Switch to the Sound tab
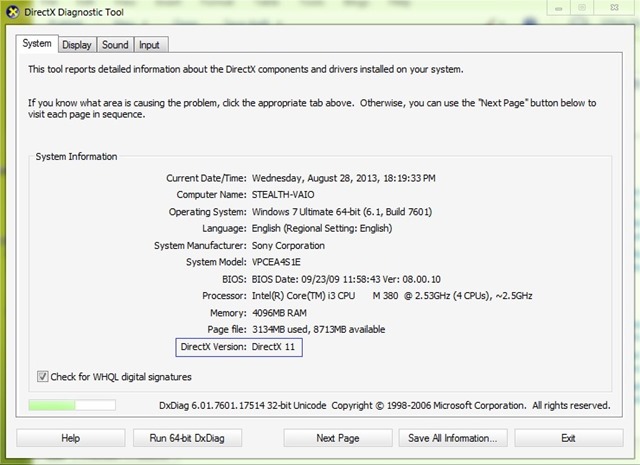640x465 pixels. click(115, 45)
